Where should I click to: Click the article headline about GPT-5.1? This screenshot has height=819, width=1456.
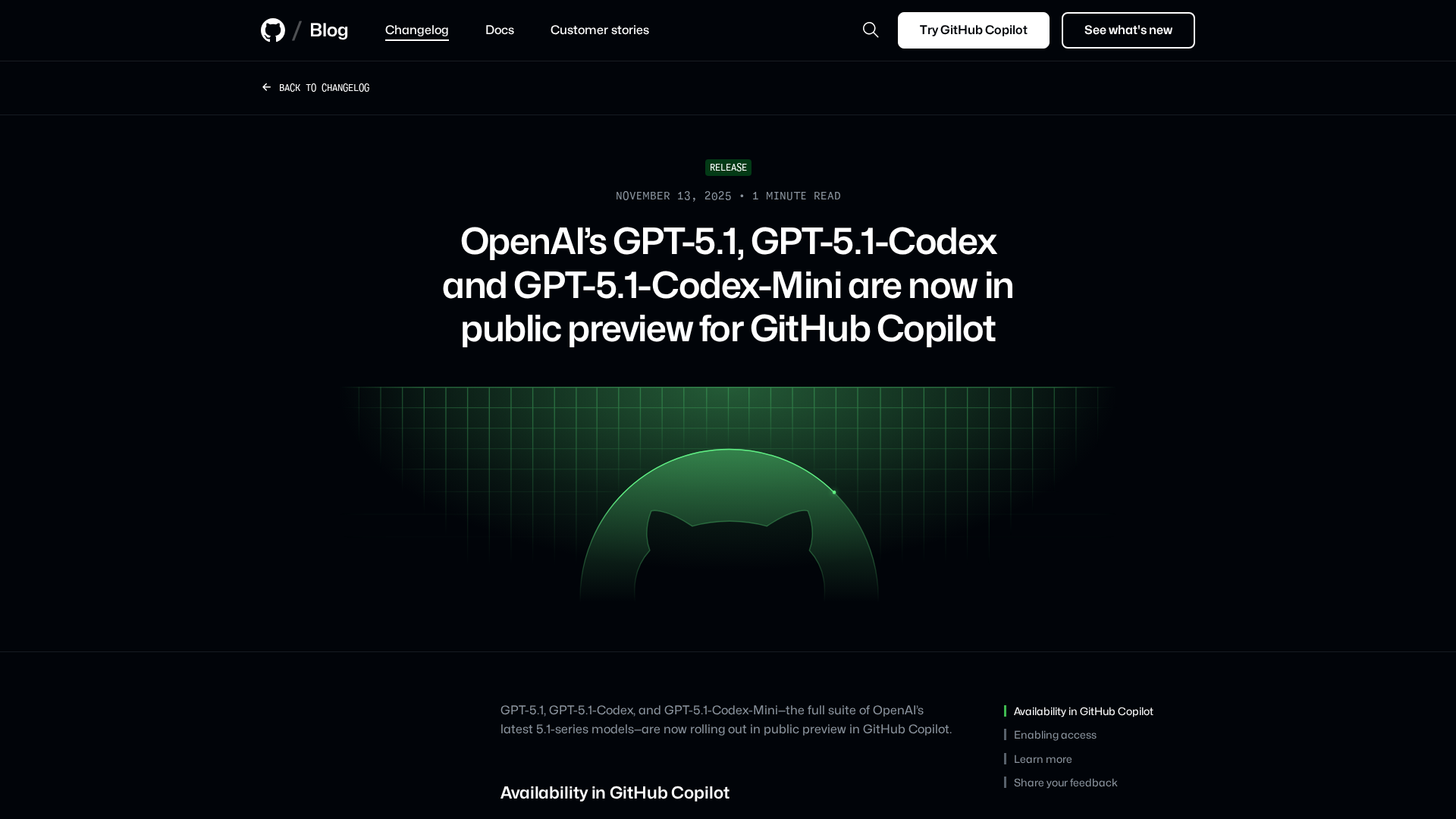click(728, 285)
